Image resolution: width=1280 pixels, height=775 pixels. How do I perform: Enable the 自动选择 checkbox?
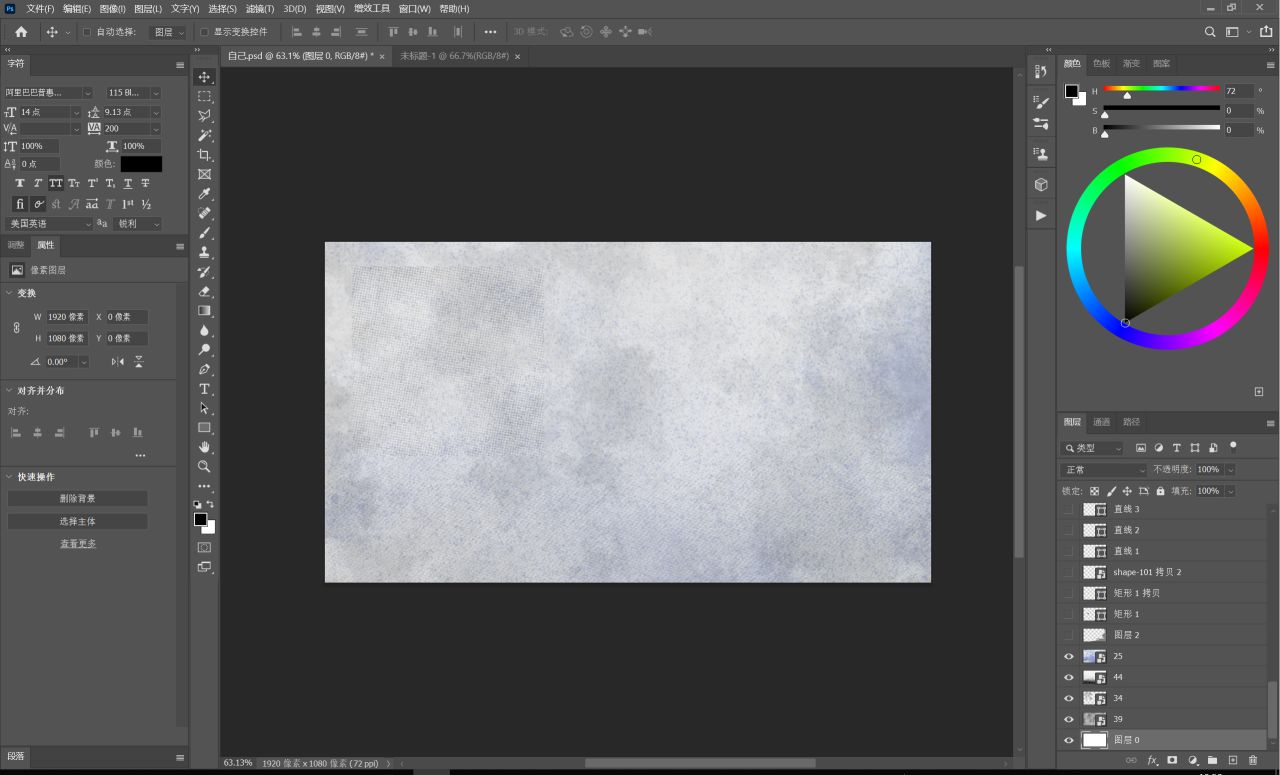[87, 32]
